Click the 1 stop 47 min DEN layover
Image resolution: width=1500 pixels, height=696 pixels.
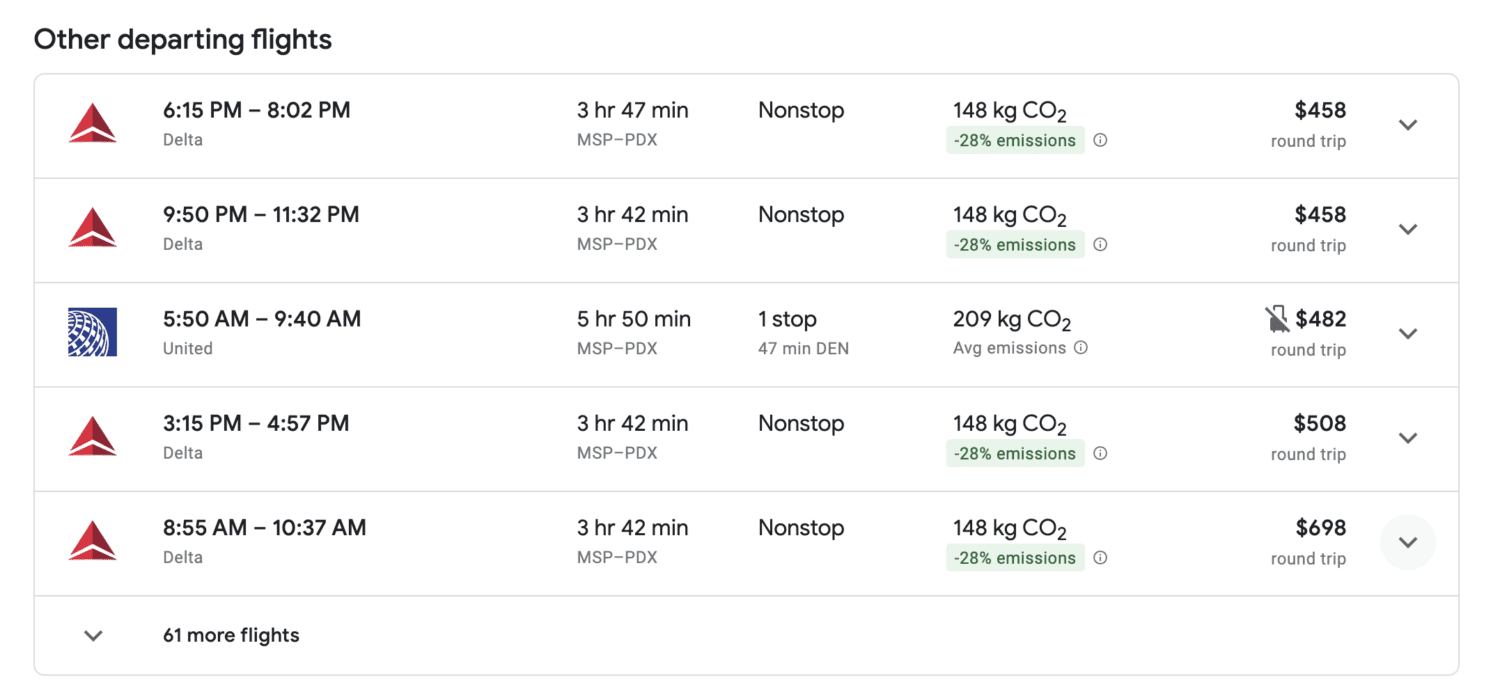803,332
